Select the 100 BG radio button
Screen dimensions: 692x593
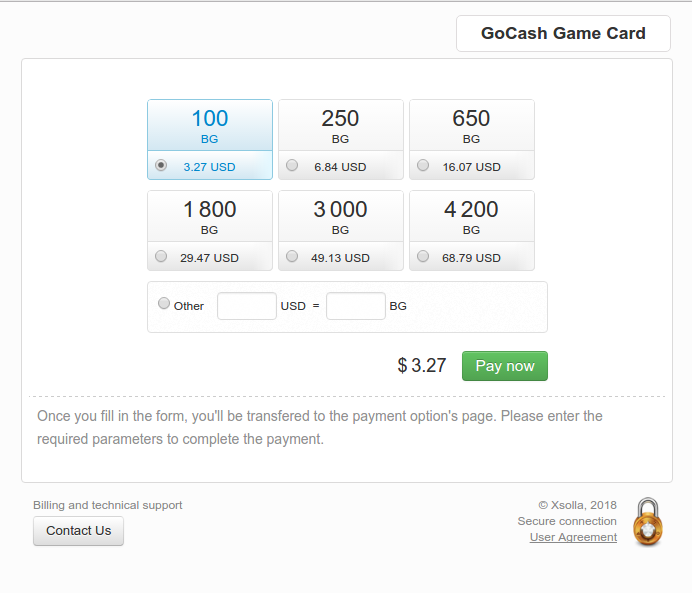(x=161, y=165)
